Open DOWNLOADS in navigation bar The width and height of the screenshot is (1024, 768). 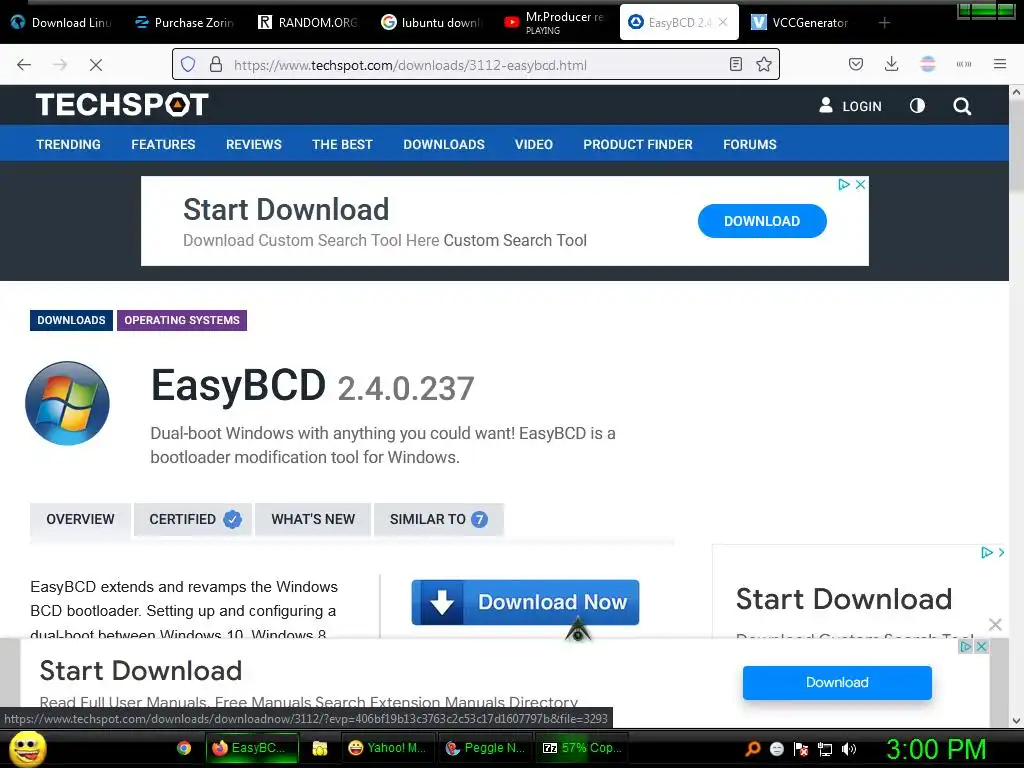point(444,144)
